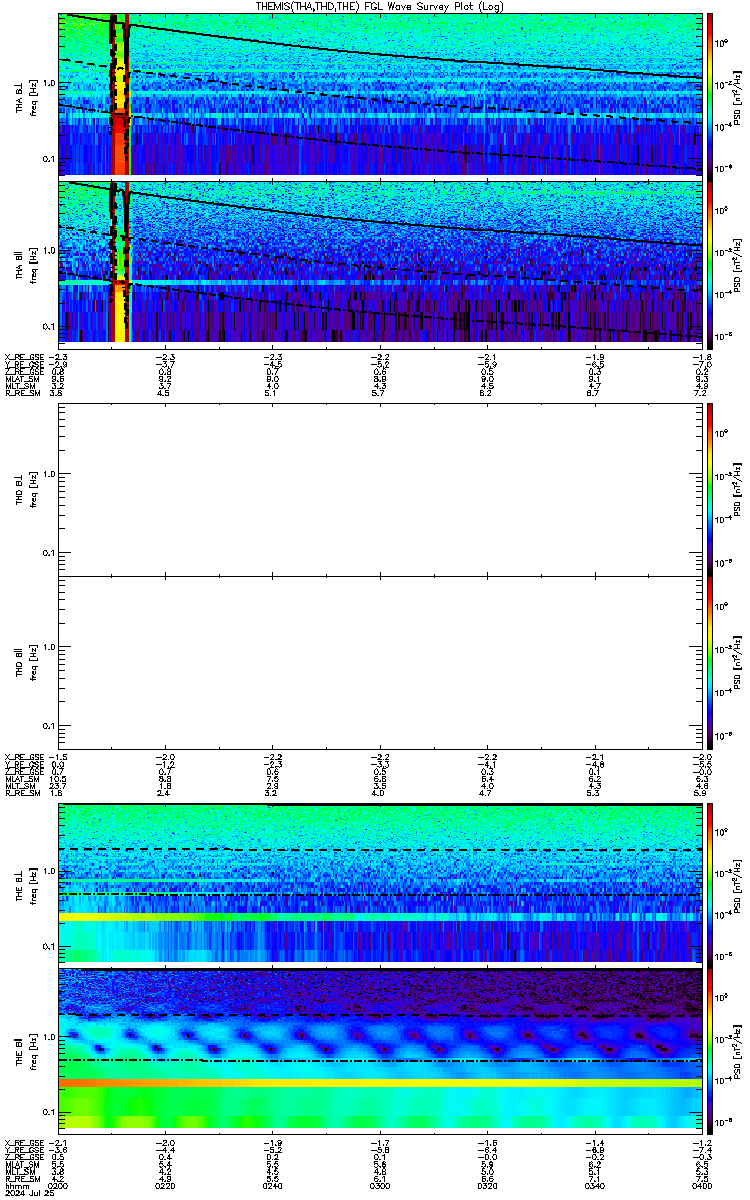Click the empty THD B-perpendicular panel
This screenshot has width=750, height=1200.
click(x=380, y=489)
